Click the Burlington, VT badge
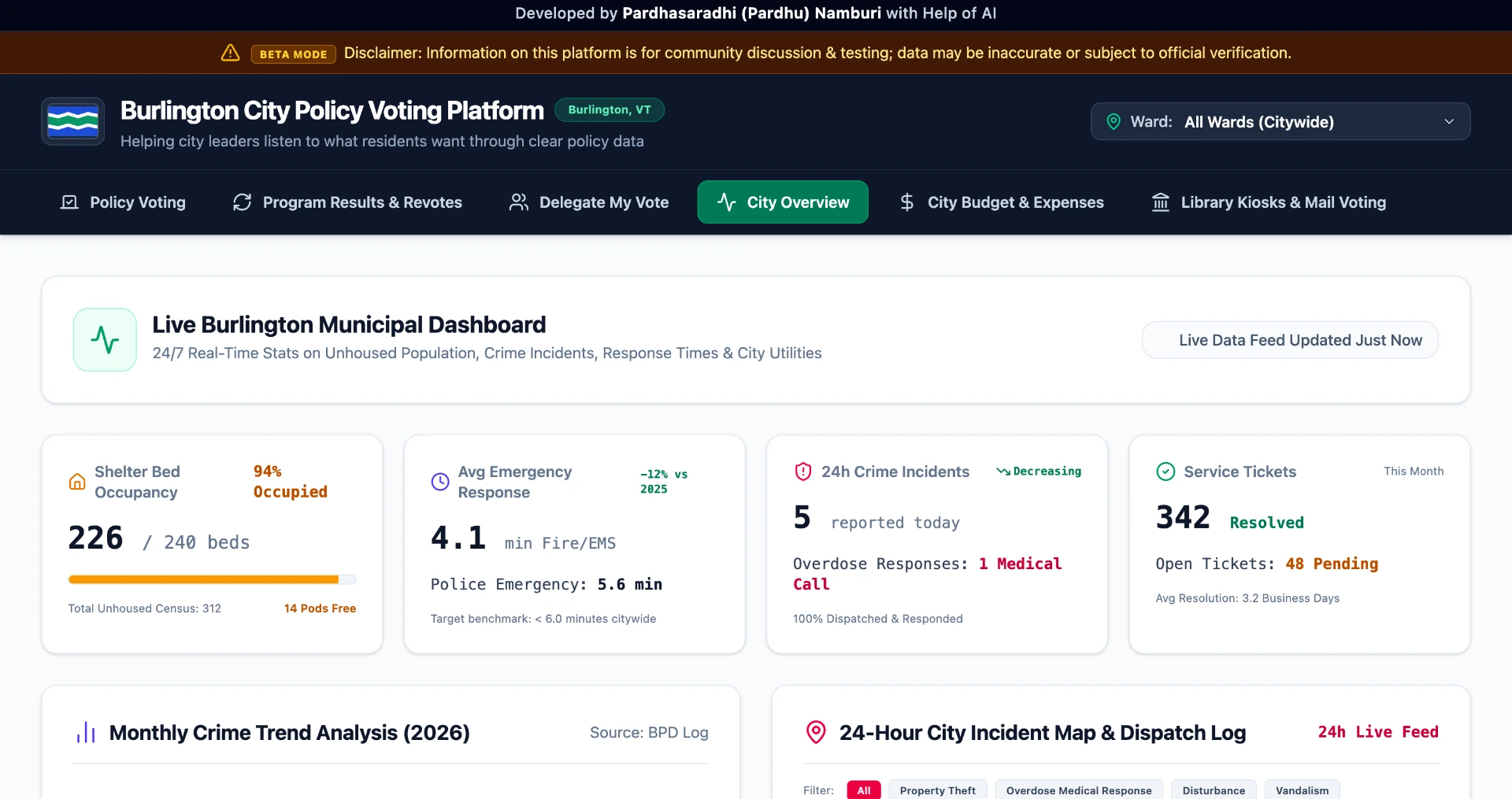 click(610, 109)
